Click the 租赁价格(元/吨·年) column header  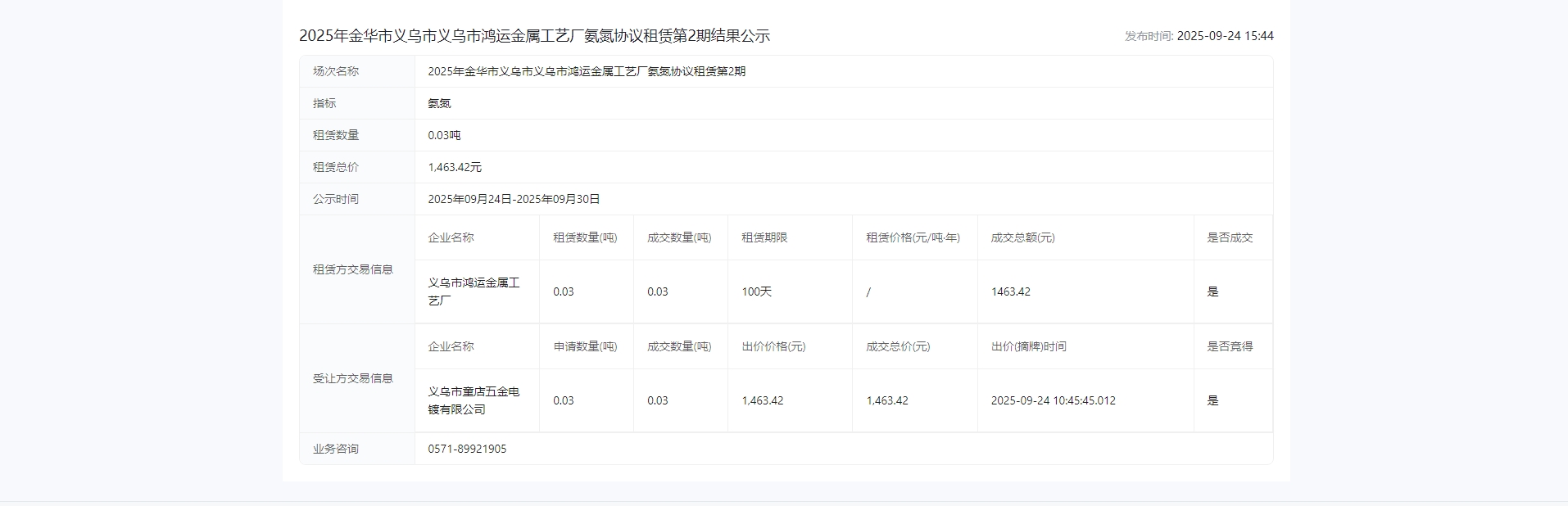[913, 237]
